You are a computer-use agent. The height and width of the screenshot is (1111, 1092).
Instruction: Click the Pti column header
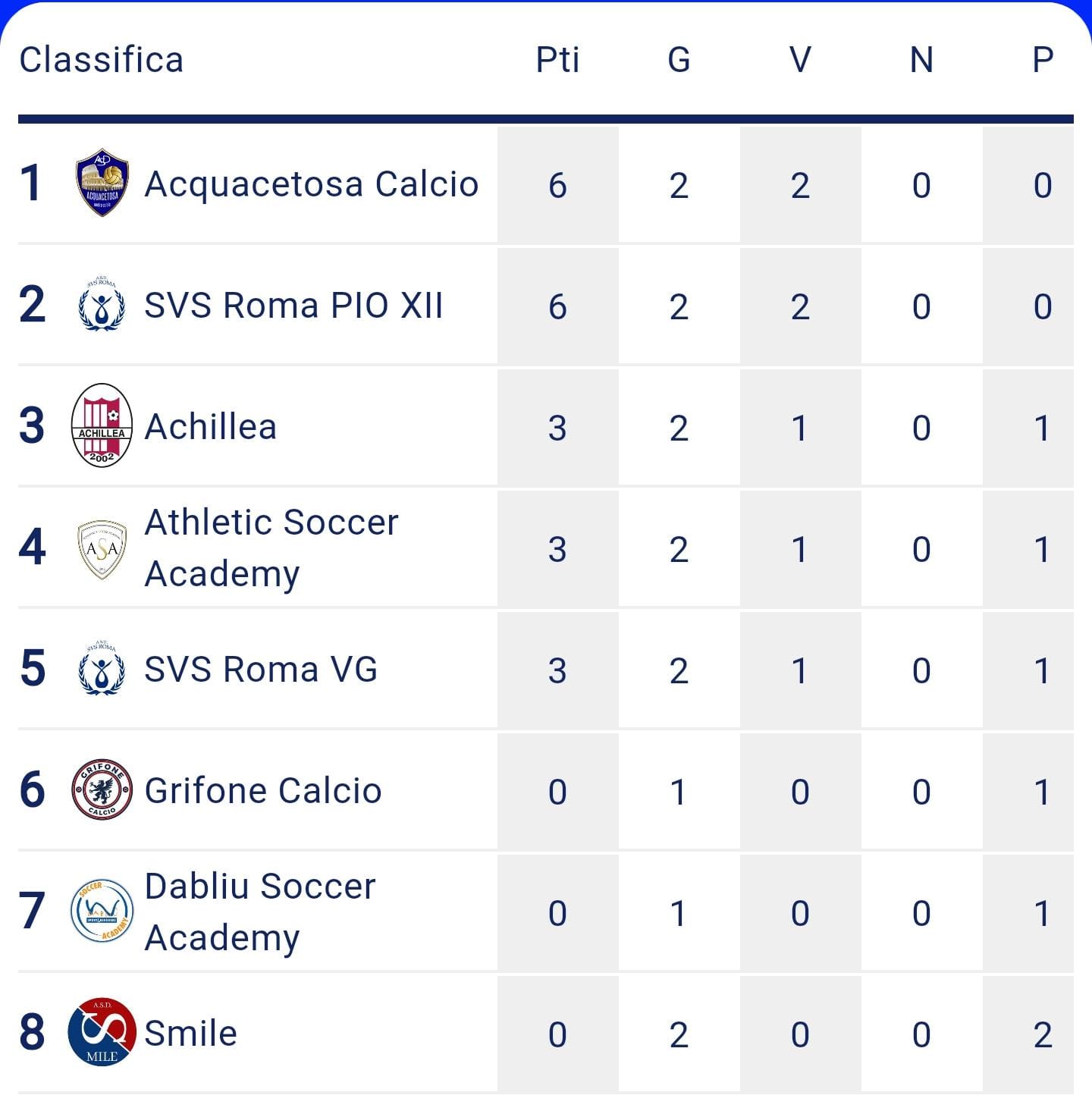(x=557, y=60)
